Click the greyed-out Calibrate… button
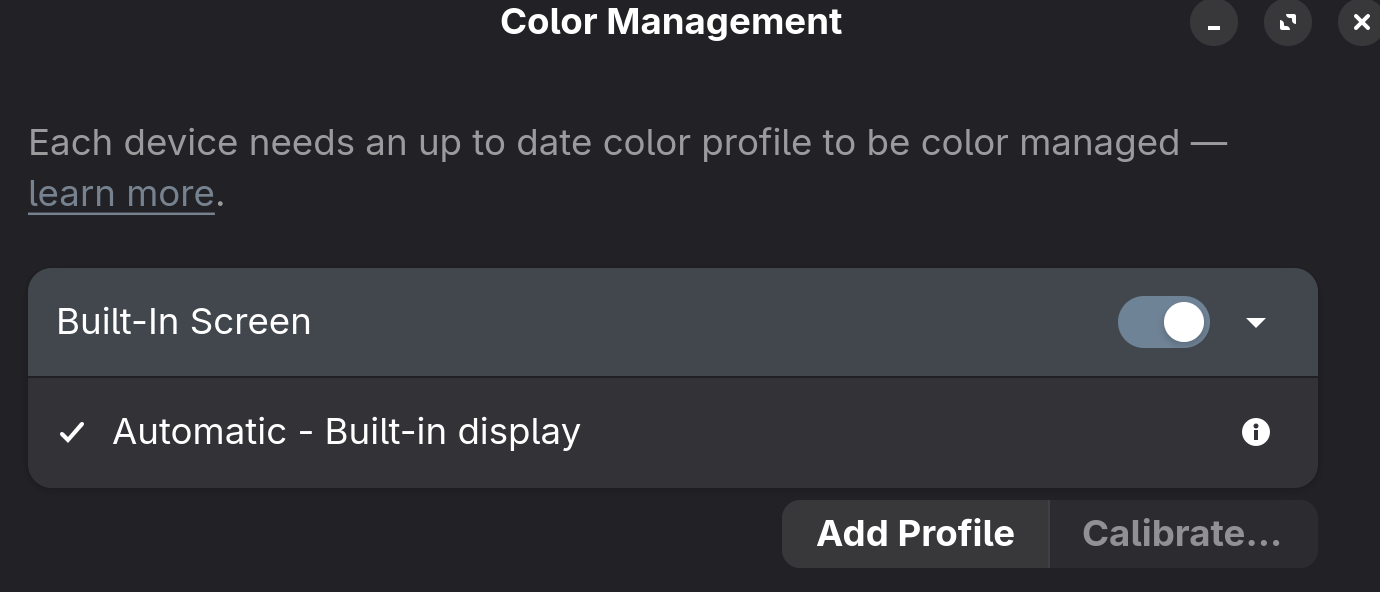This screenshot has width=1380, height=592. coord(1182,534)
